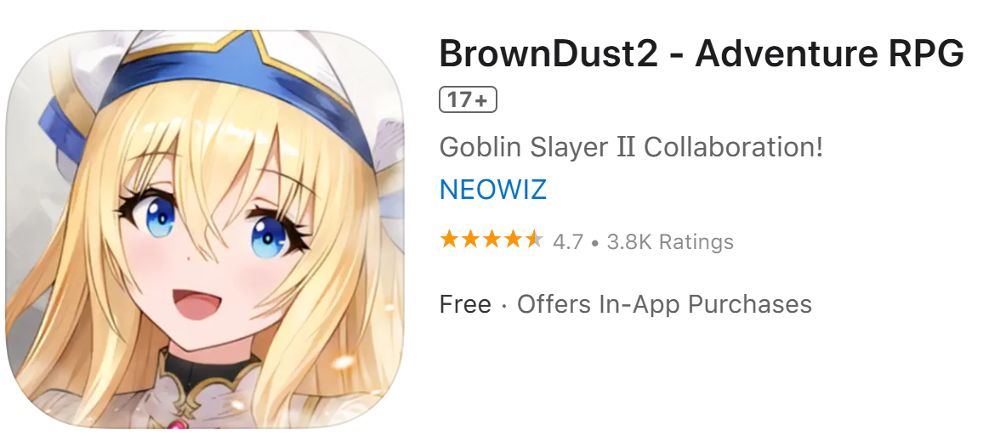
Task: Open the 3.8K Ratings count
Action: pyautogui.click(x=670, y=242)
